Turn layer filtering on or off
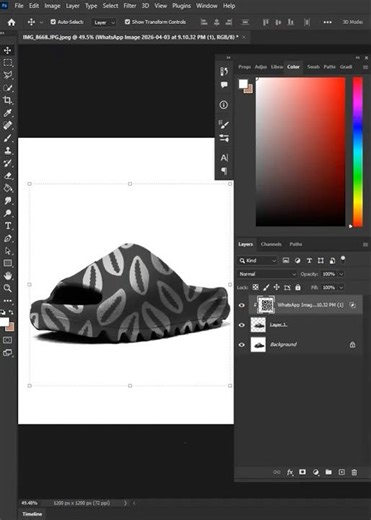Image resolution: width=371 pixels, height=520 pixels. tap(343, 259)
